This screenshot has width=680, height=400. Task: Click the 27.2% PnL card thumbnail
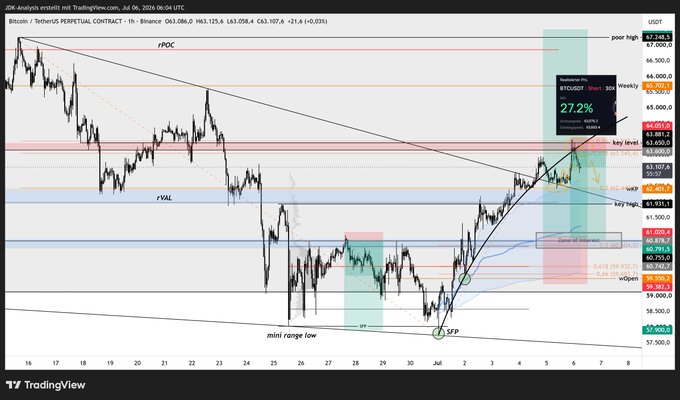tap(586, 105)
